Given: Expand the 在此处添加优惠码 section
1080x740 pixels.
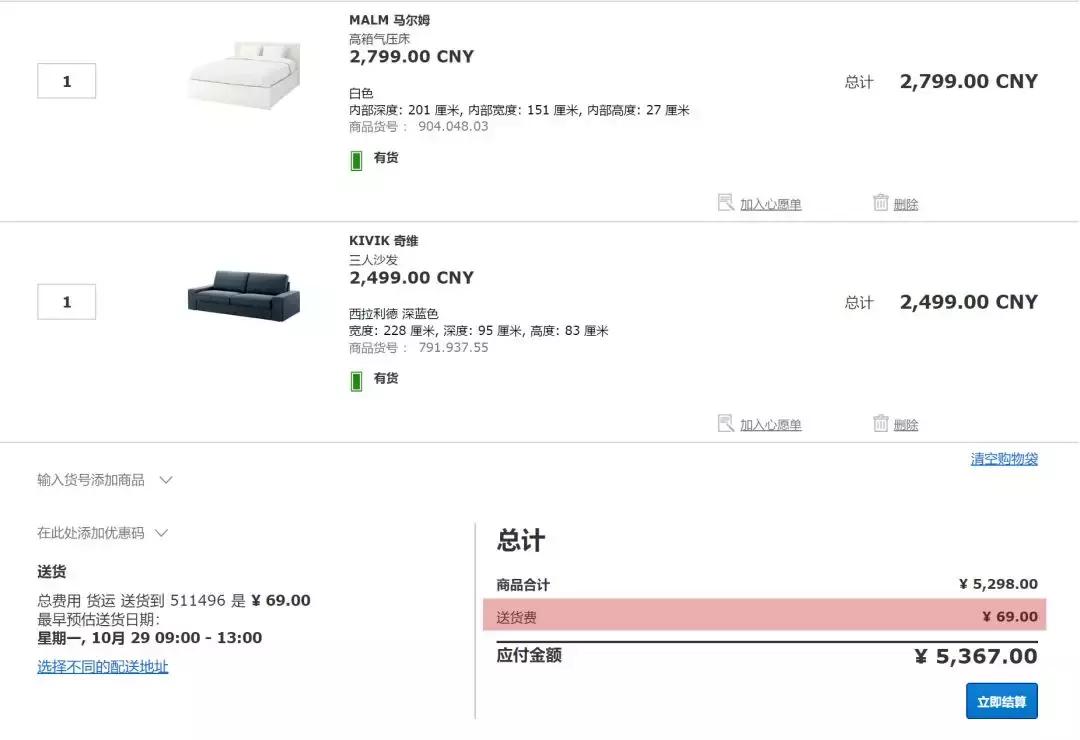Looking at the screenshot, I should click(x=92, y=532).
